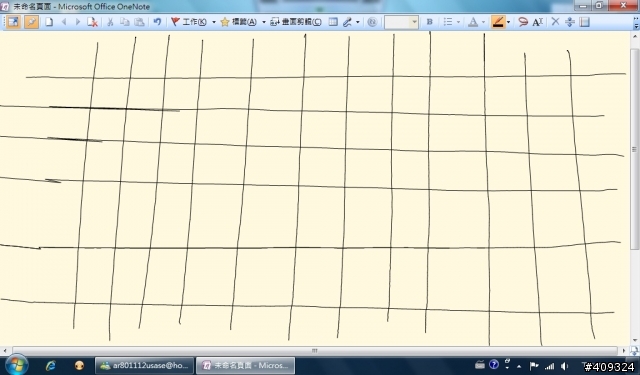Click the 標籤(A) tag star button
640x375 pixels.
point(238,22)
